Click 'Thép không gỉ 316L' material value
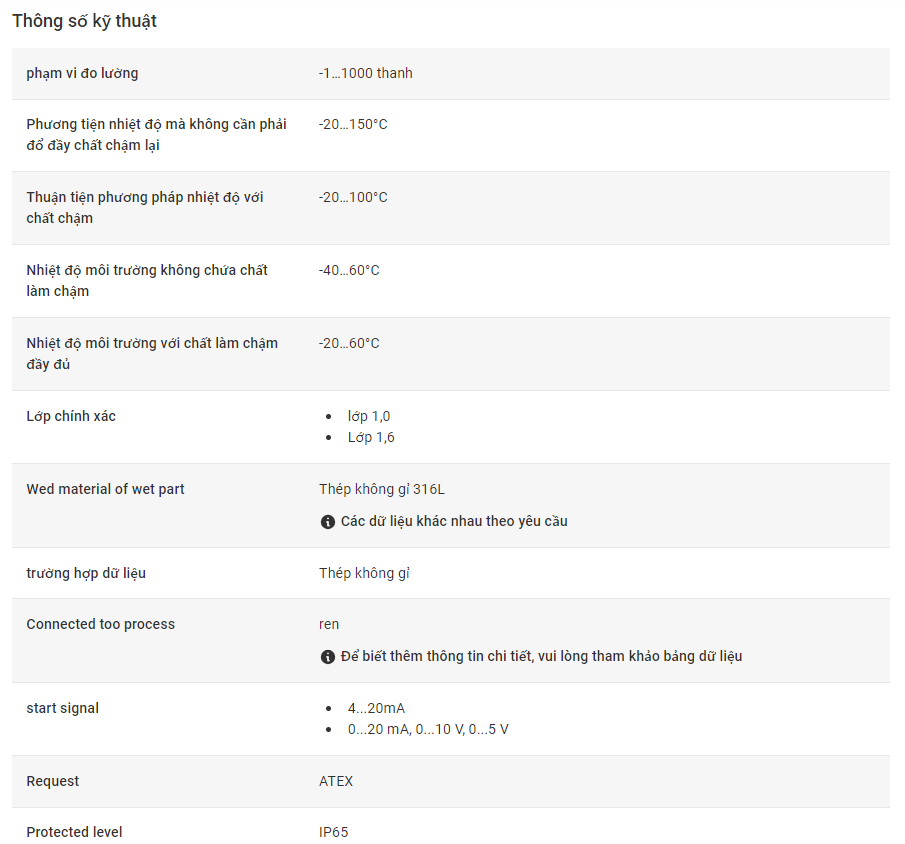Image resolution: width=905 pixels, height=844 pixels. pyautogui.click(x=382, y=490)
